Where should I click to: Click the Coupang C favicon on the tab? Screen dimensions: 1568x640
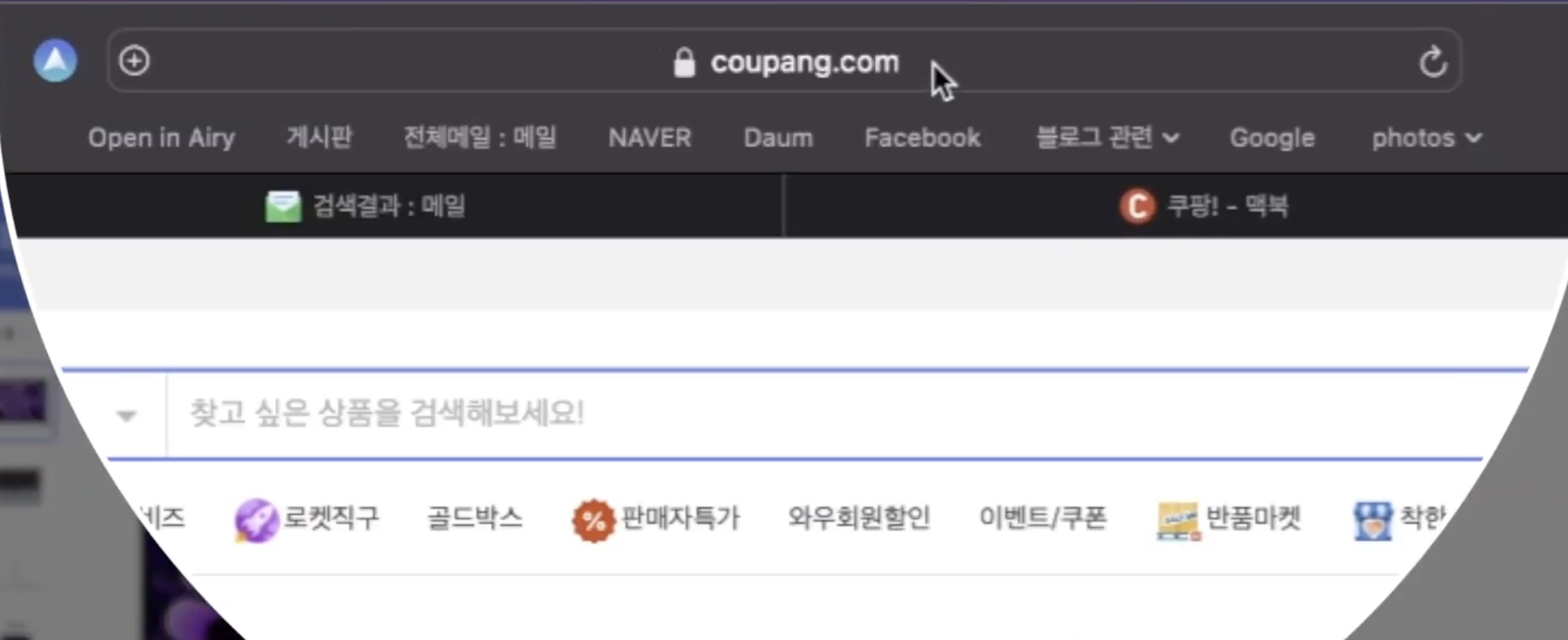click(1137, 206)
